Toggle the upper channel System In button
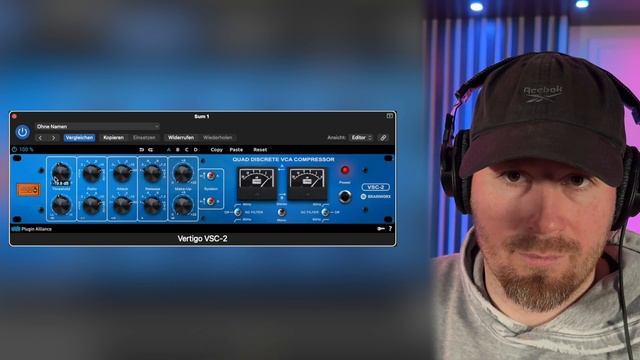This screenshot has width=640, height=360. [211, 176]
